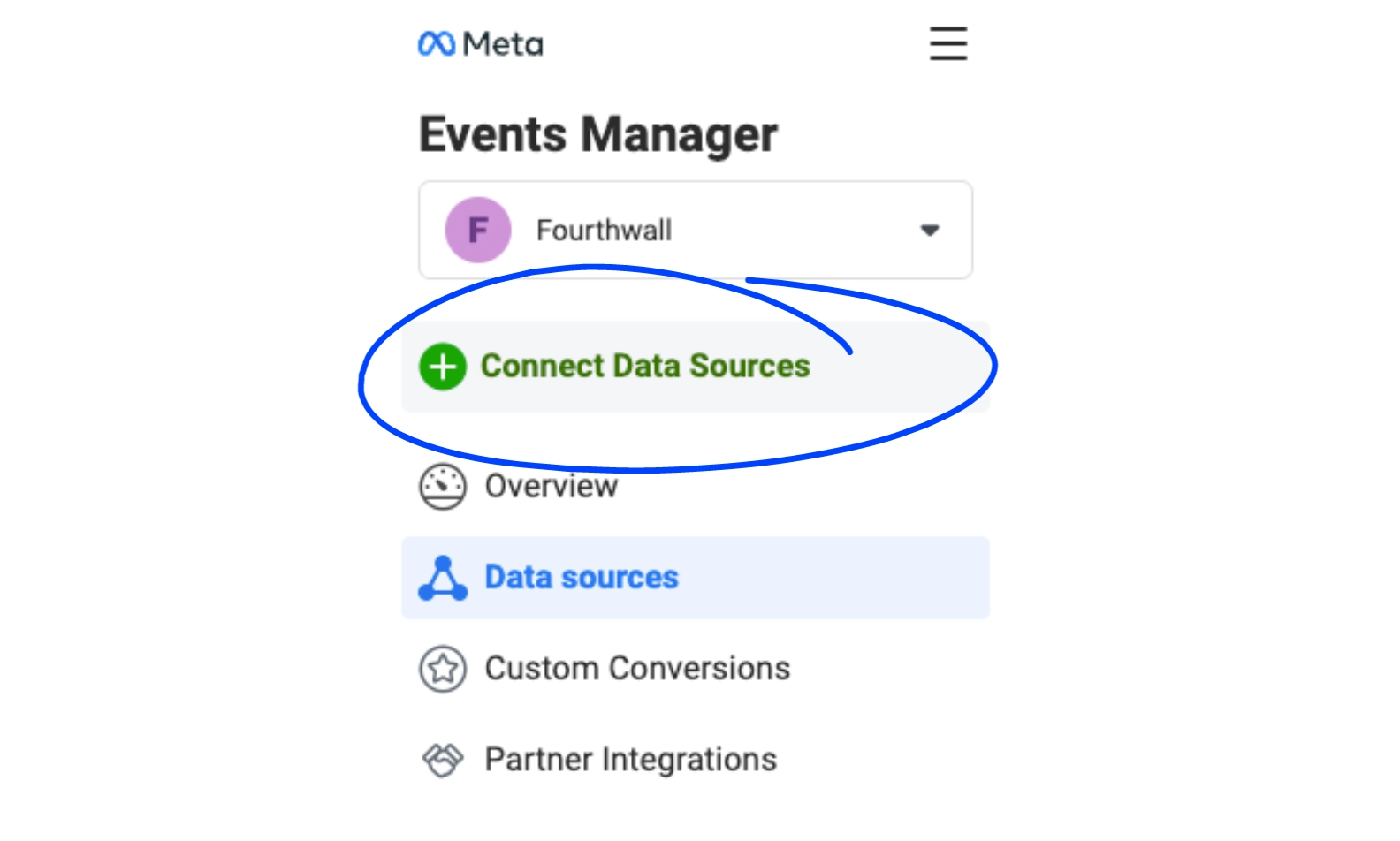The height and width of the screenshot is (841, 1400).
Task: Select Data sources in the sidebar
Action: pos(696,578)
